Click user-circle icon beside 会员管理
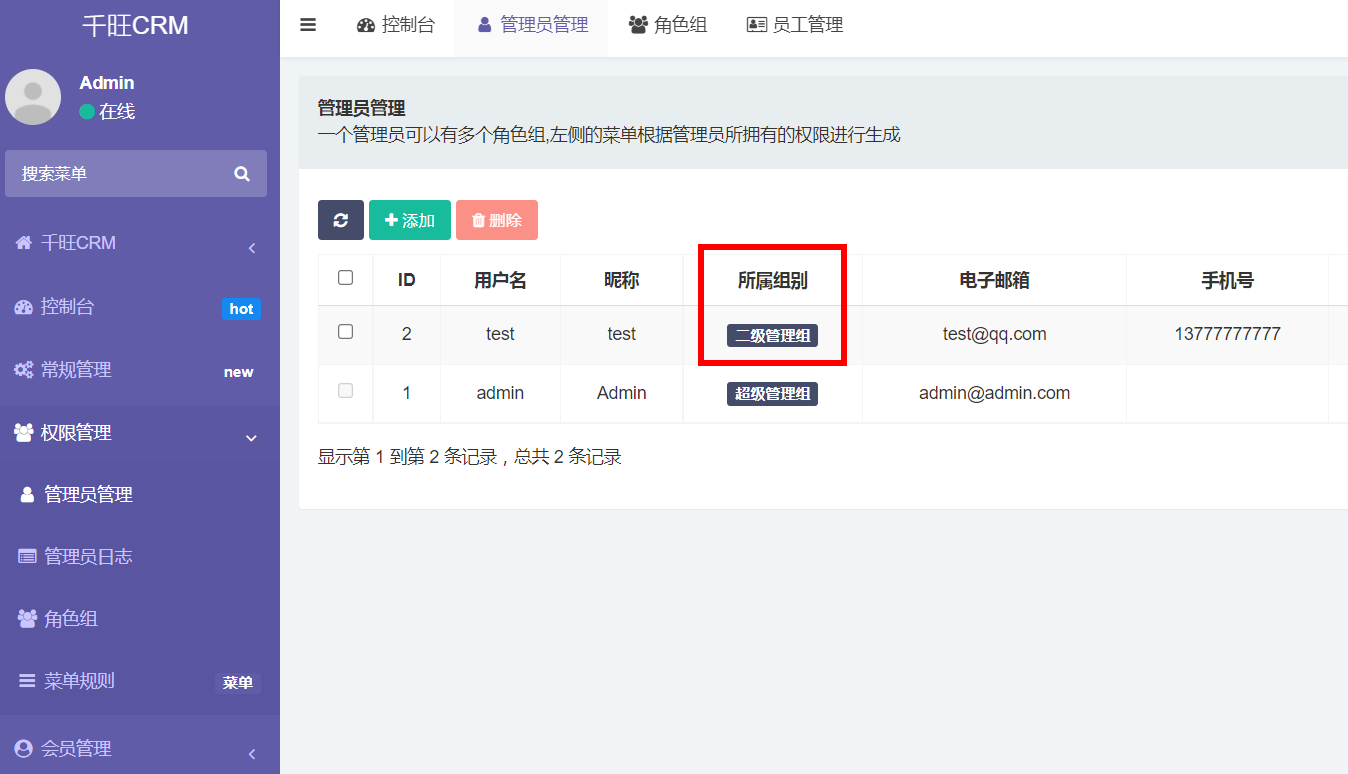Viewport: 1348px width, 774px height. 24,748
